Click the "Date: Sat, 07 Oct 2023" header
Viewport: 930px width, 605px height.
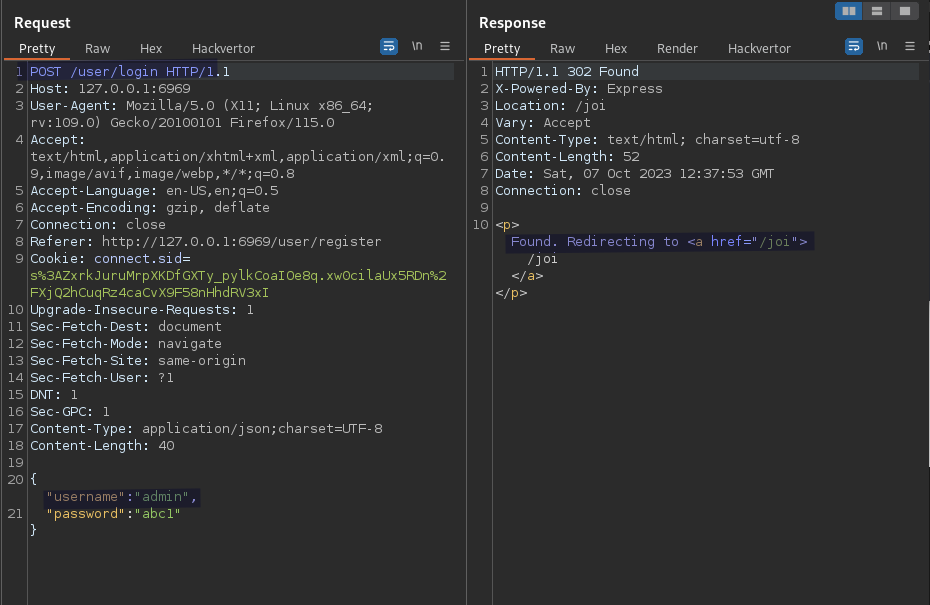tap(635, 174)
